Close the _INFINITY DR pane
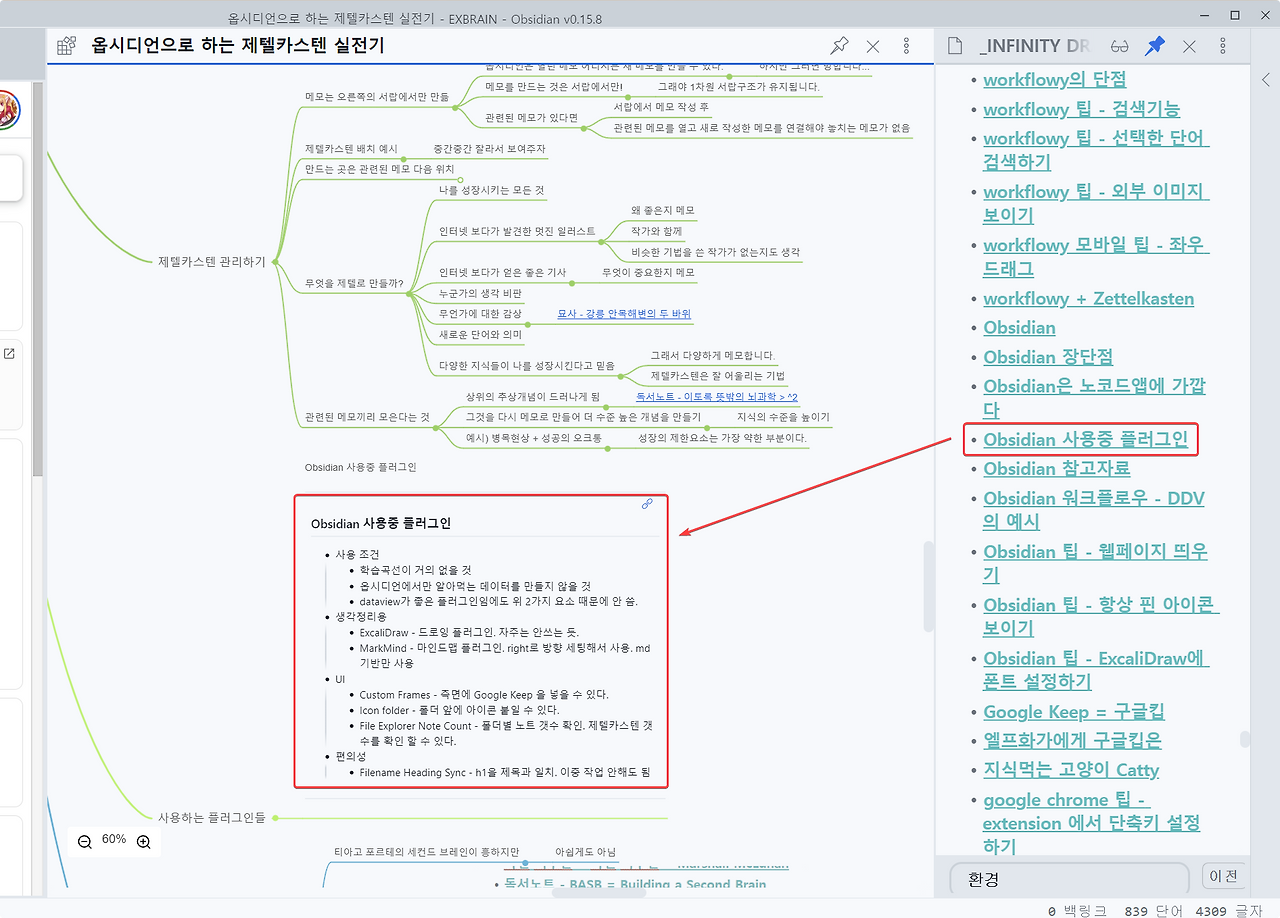The image size is (1280, 918). [x=1189, y=46]
